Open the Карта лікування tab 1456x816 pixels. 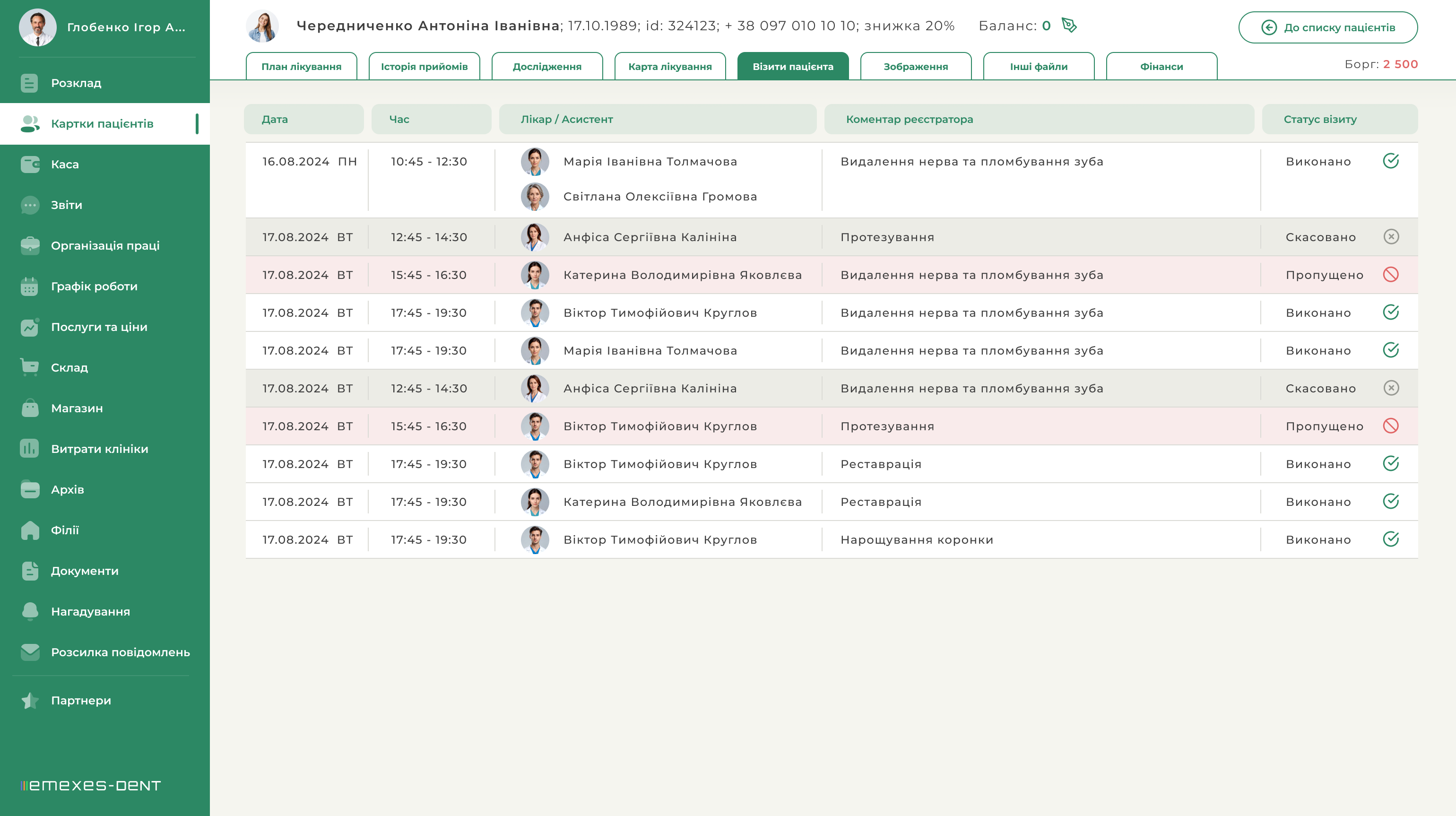(x=670, y=66)
